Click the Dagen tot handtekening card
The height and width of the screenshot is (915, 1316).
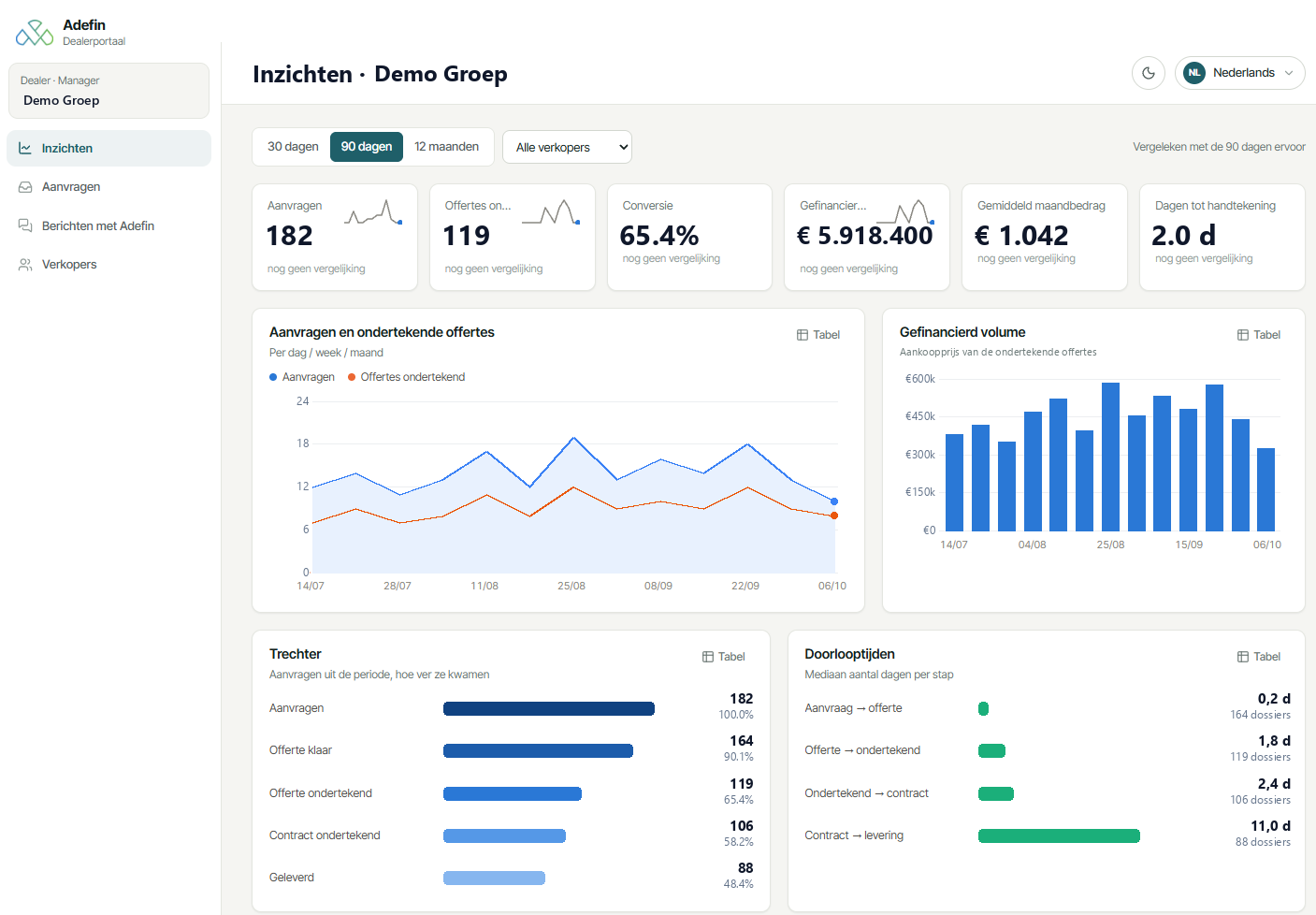(1222, 238)
